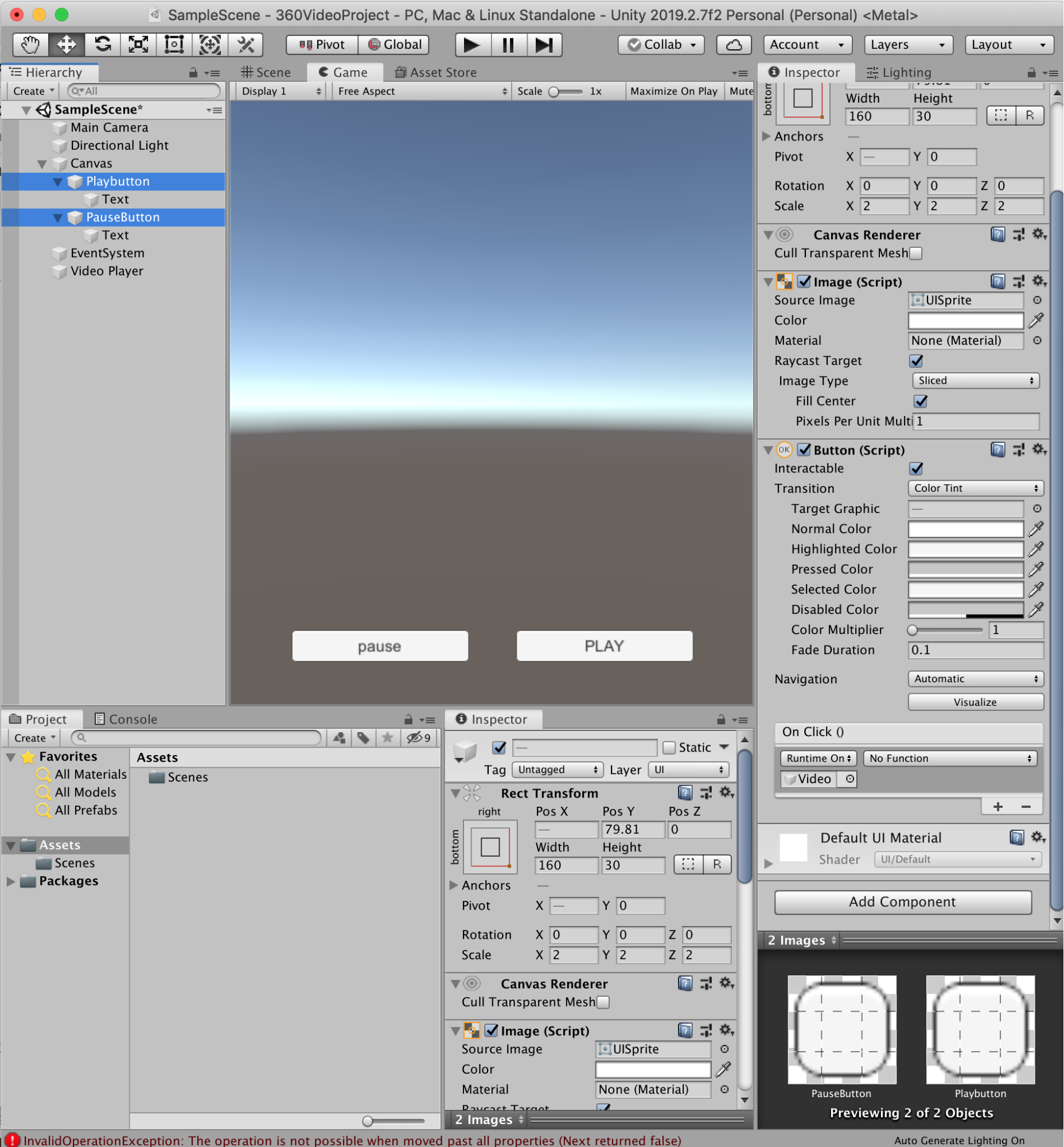The image size is (1064, 1147).
Task: Switch to the Scene tab
Action: [266, 72]
